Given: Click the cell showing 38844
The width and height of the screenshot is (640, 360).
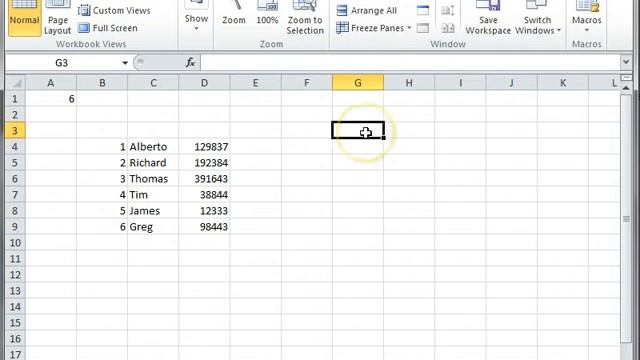Looking at the screenshot, I should coord(204,195).
